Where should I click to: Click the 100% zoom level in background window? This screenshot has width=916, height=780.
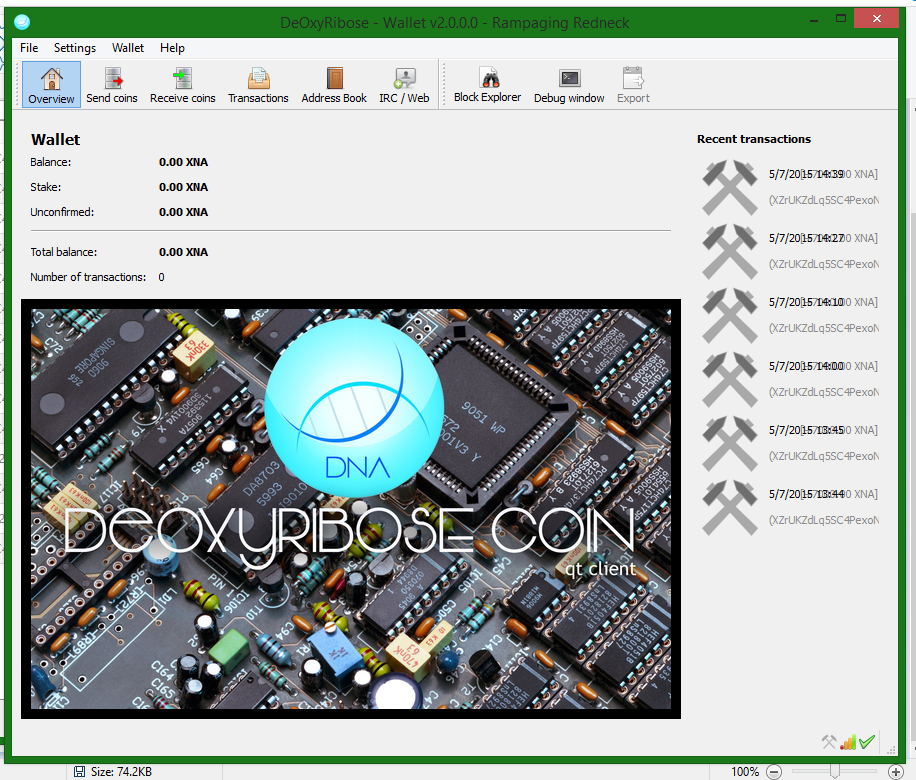[x=745, y=772]
